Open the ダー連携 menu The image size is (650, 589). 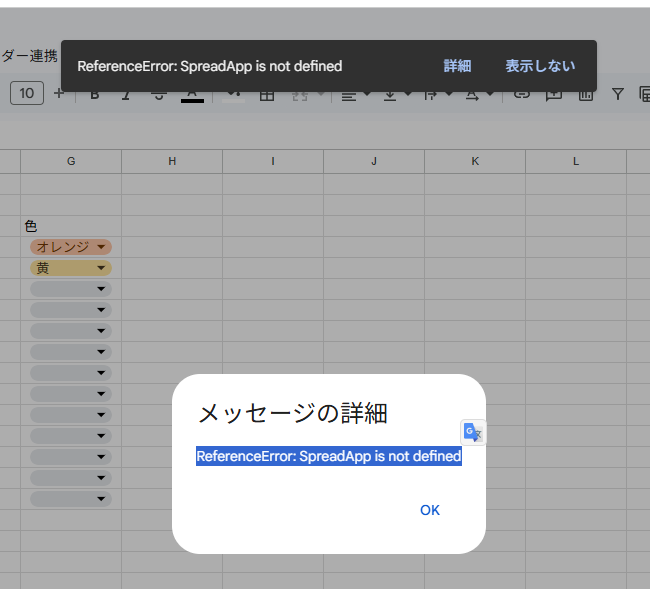click(x=30, y=56)
